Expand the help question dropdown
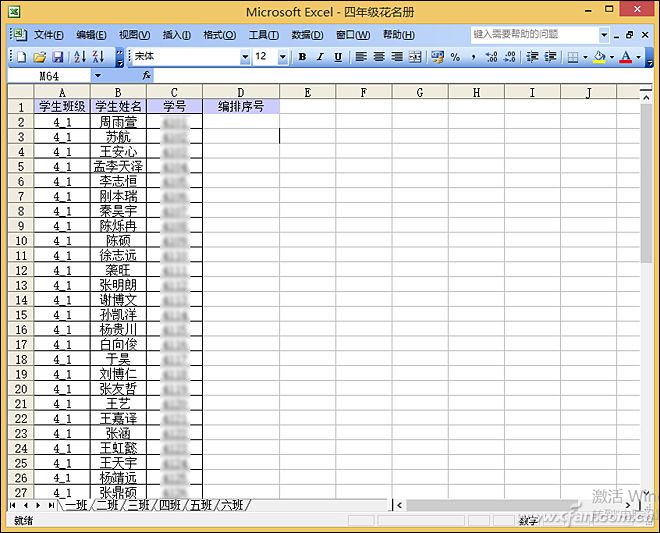This screenshot has width=660, height=533. pyautogui.click(x=604, y=35)
